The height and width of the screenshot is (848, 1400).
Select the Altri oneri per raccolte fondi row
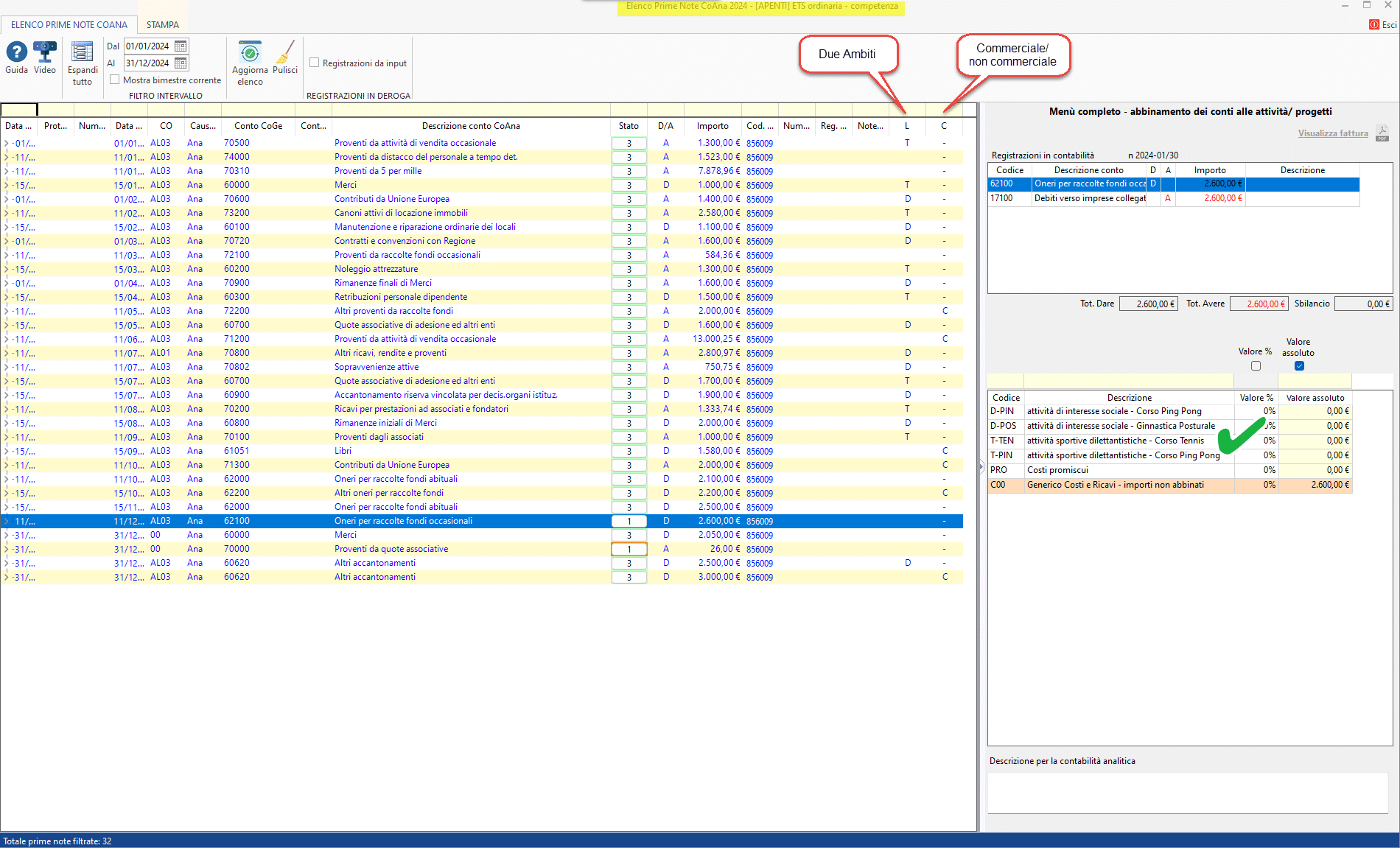[x=482, y=493]
